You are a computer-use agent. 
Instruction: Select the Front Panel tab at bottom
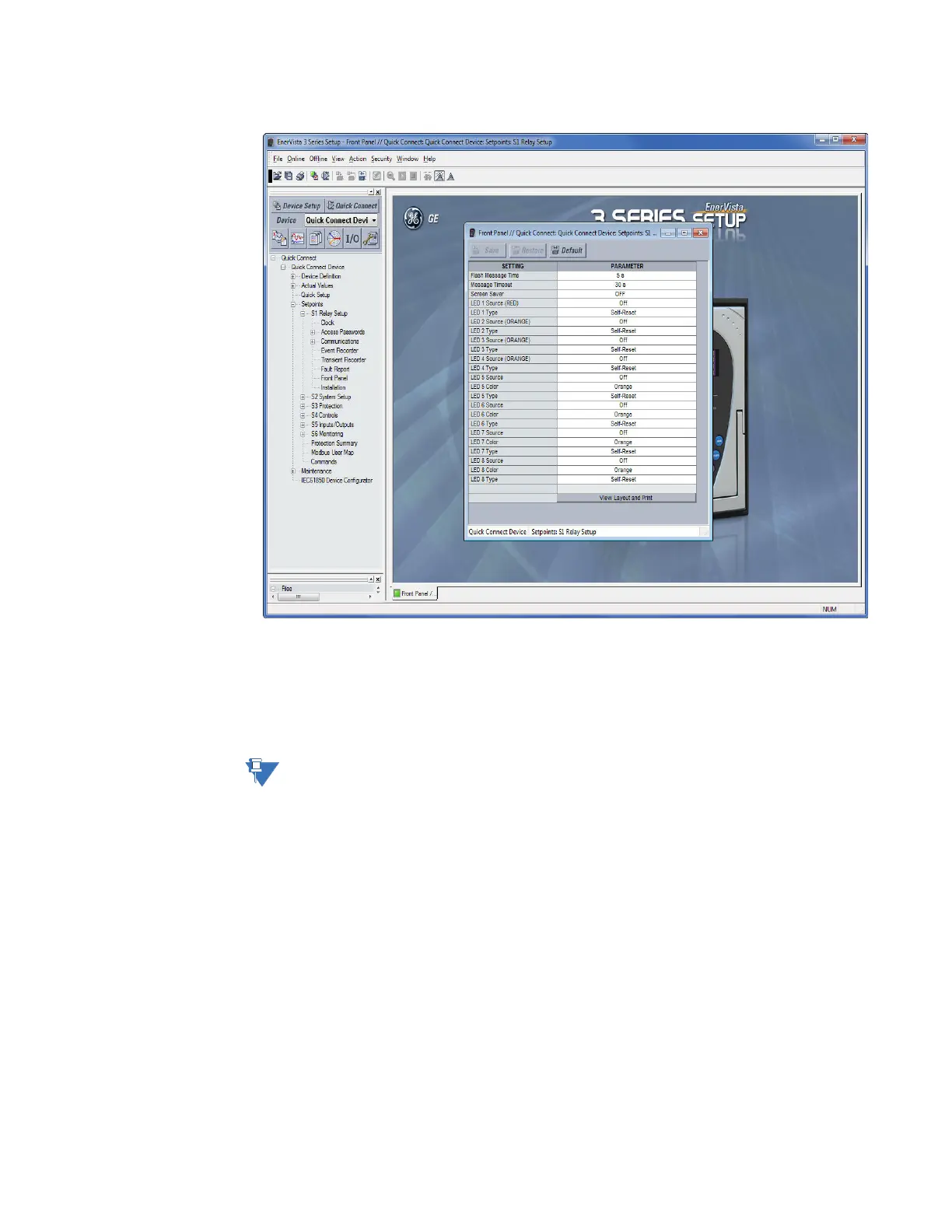(x=414, y=593)
